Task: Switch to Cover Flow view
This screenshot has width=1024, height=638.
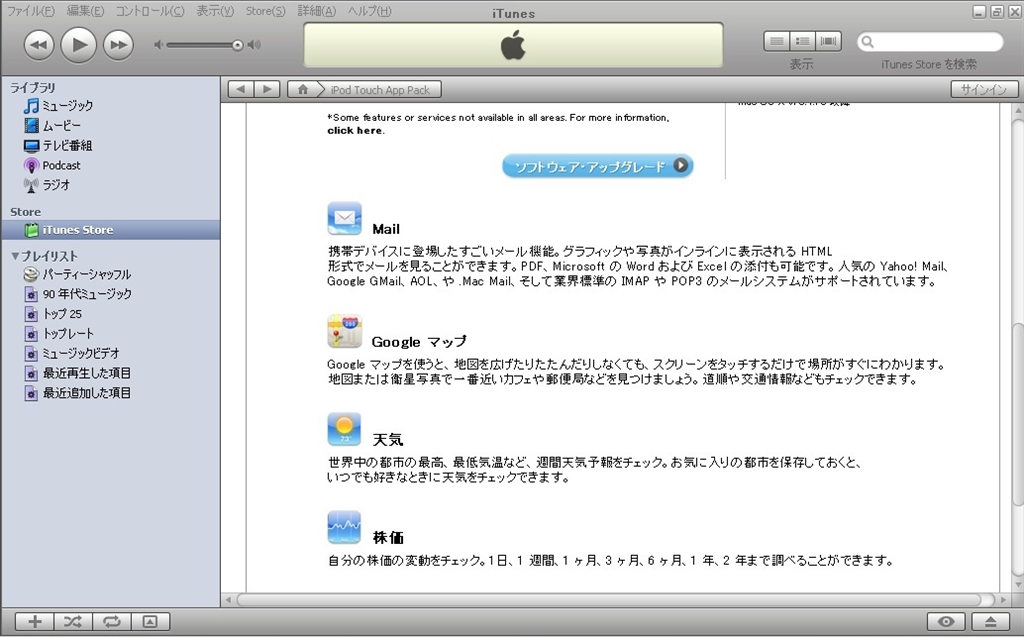Action: point(828,41)
